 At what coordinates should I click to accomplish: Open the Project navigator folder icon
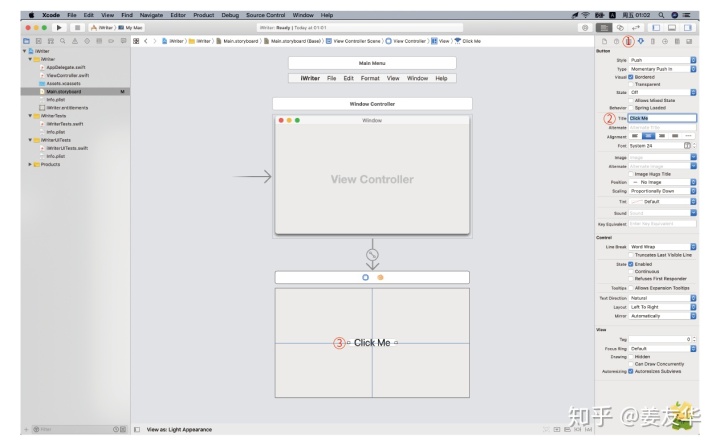point(27,41)
